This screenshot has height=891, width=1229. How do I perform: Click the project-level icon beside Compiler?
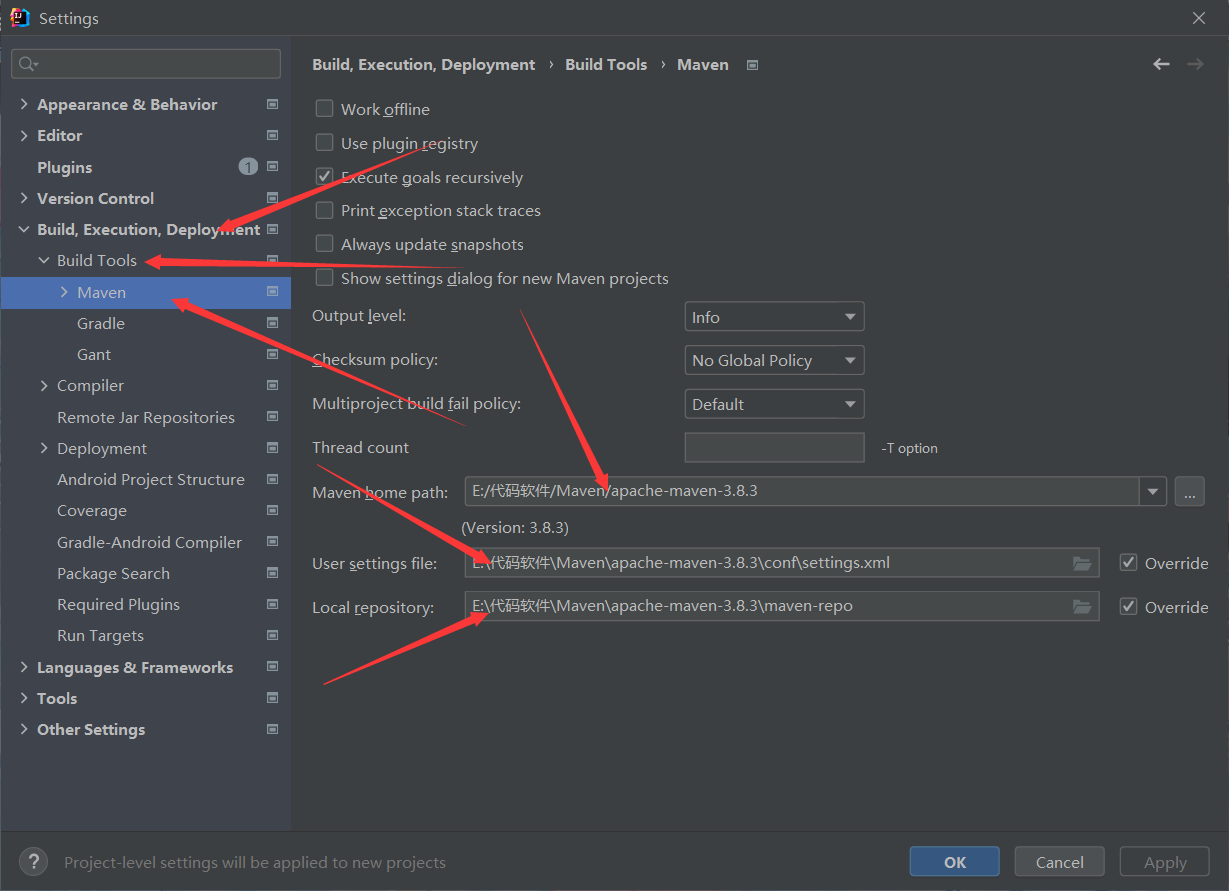[272, 385]
